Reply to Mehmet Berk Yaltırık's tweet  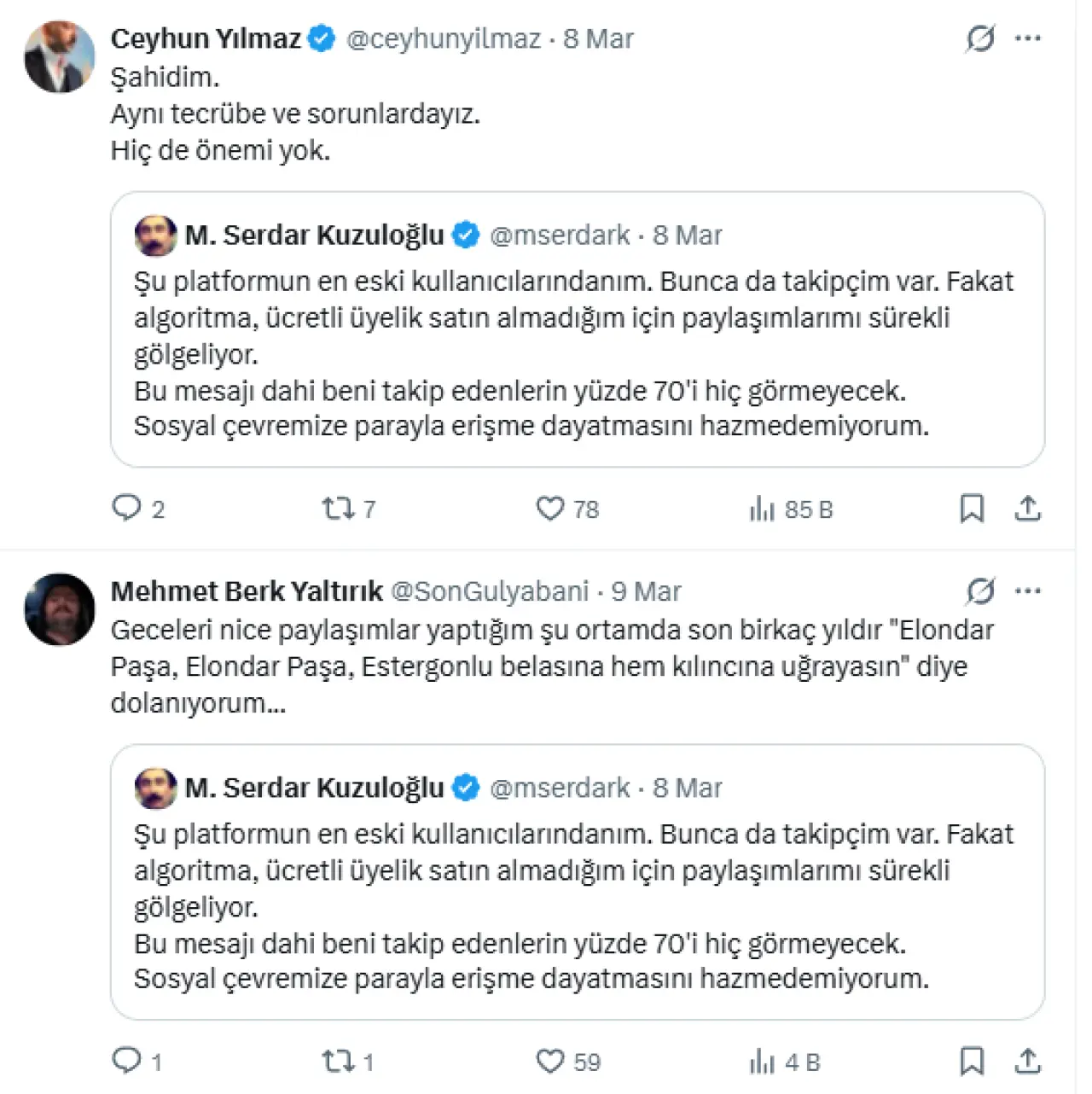(x=127, y=1061)
